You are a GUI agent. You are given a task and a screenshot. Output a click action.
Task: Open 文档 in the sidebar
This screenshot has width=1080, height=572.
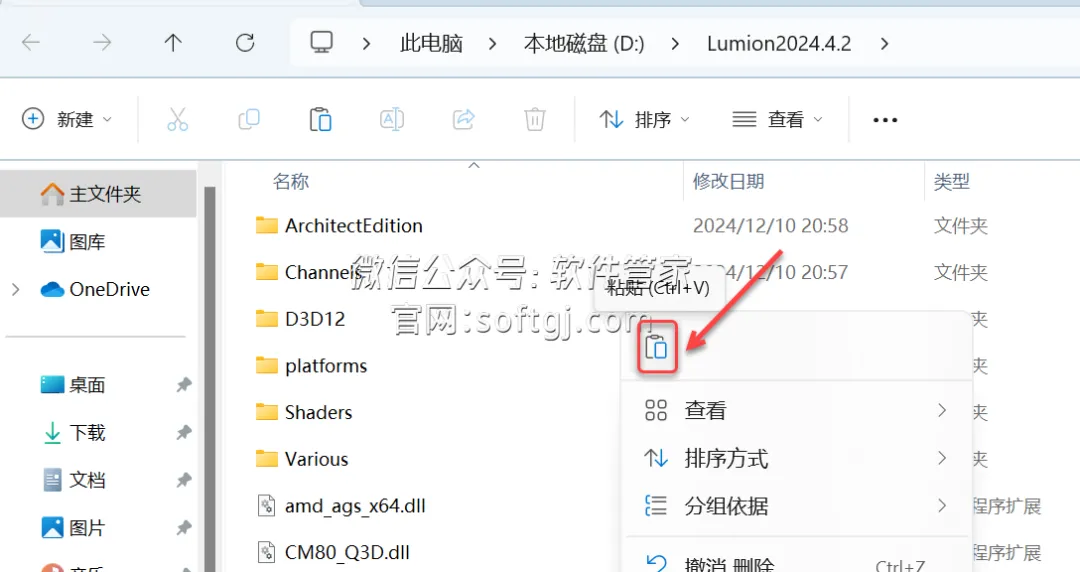pyautogui.click(x=73, y=480)
